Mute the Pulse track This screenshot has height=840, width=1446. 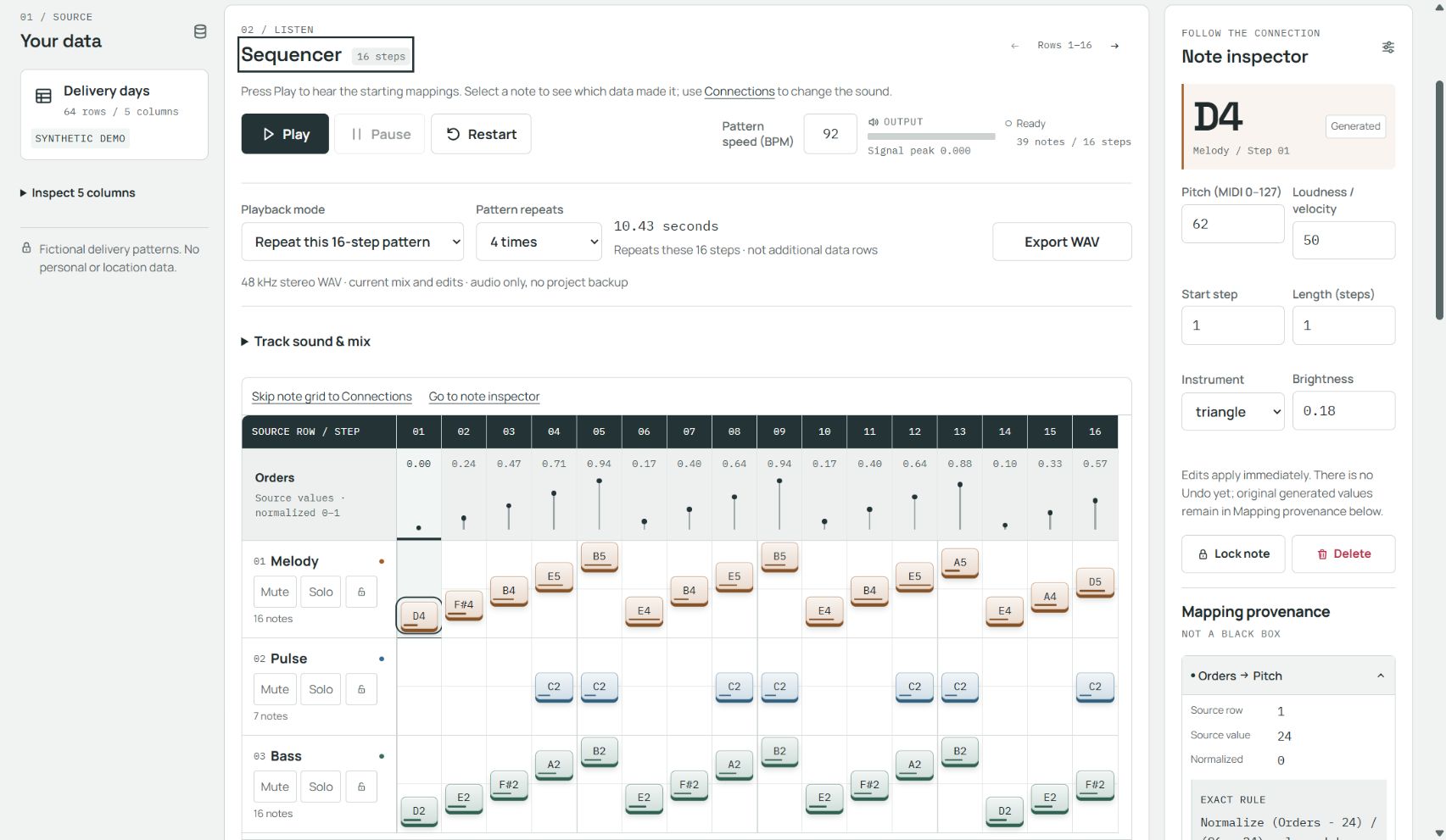pos(275,689)
